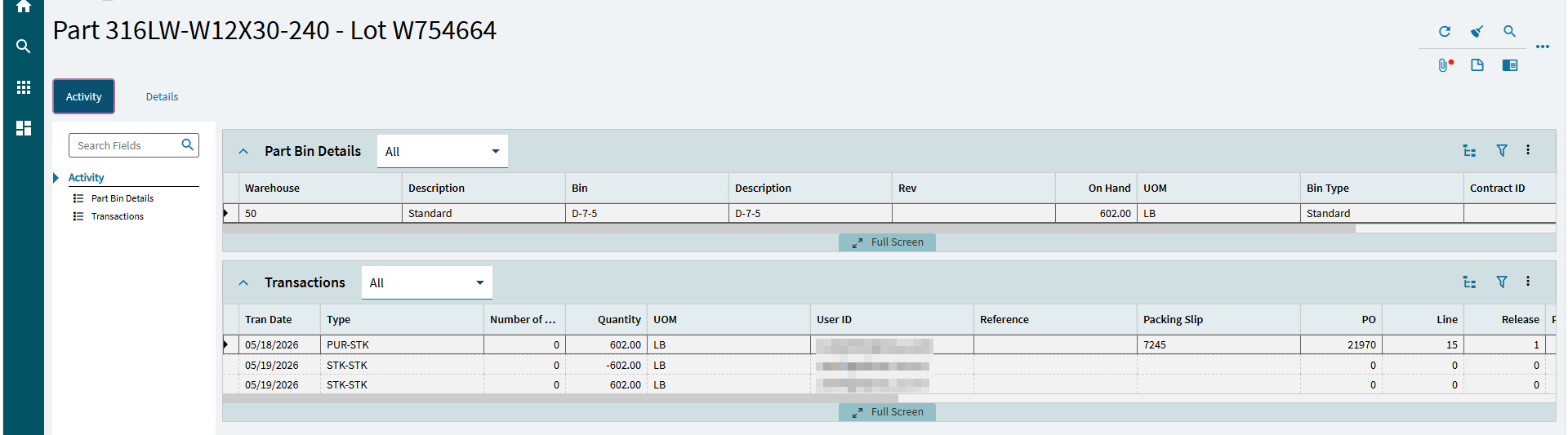
Task: Click the new document page icon
Action: 1477,64
